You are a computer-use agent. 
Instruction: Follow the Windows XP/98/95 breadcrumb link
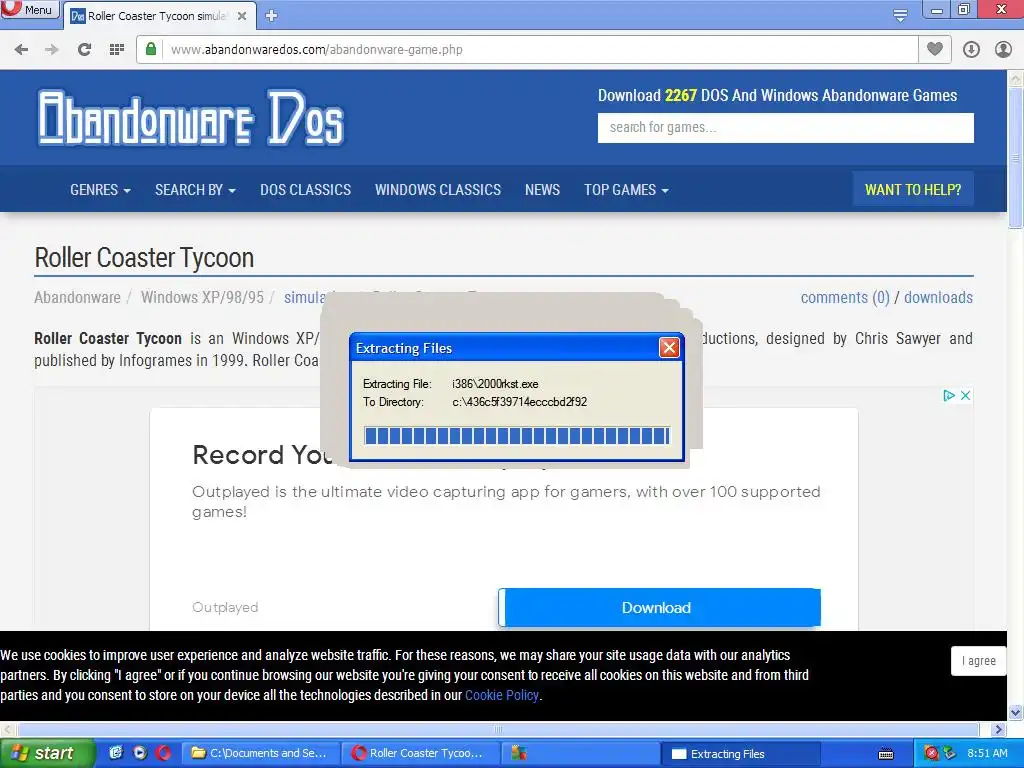coord(202,298)
